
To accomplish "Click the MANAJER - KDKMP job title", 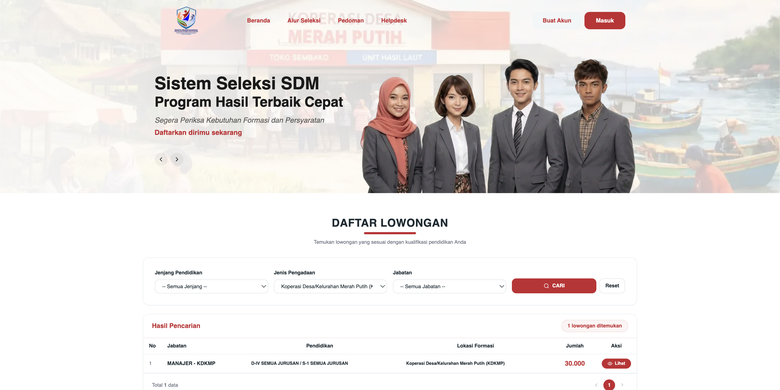I will click(x=191, y=364).
